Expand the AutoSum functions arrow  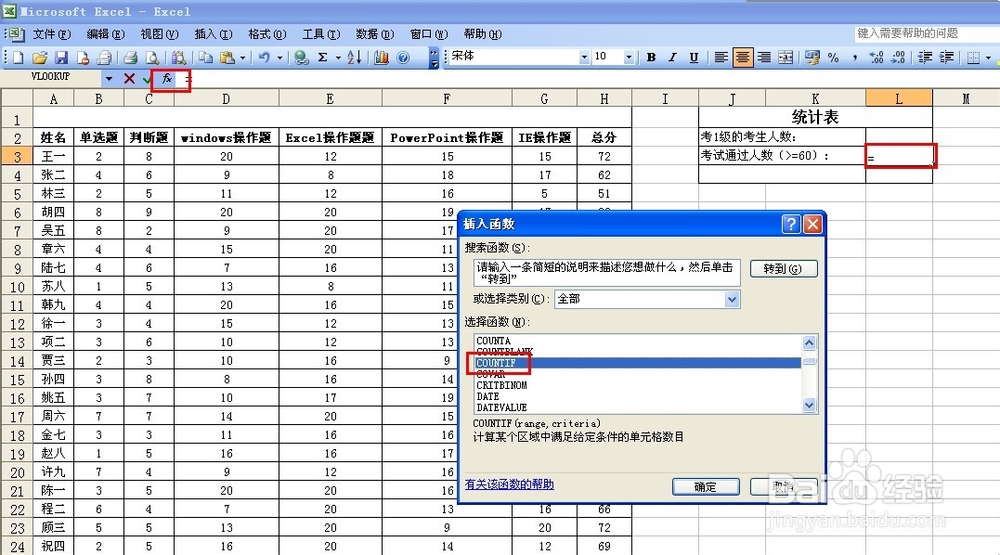click(x=338, y=57)
